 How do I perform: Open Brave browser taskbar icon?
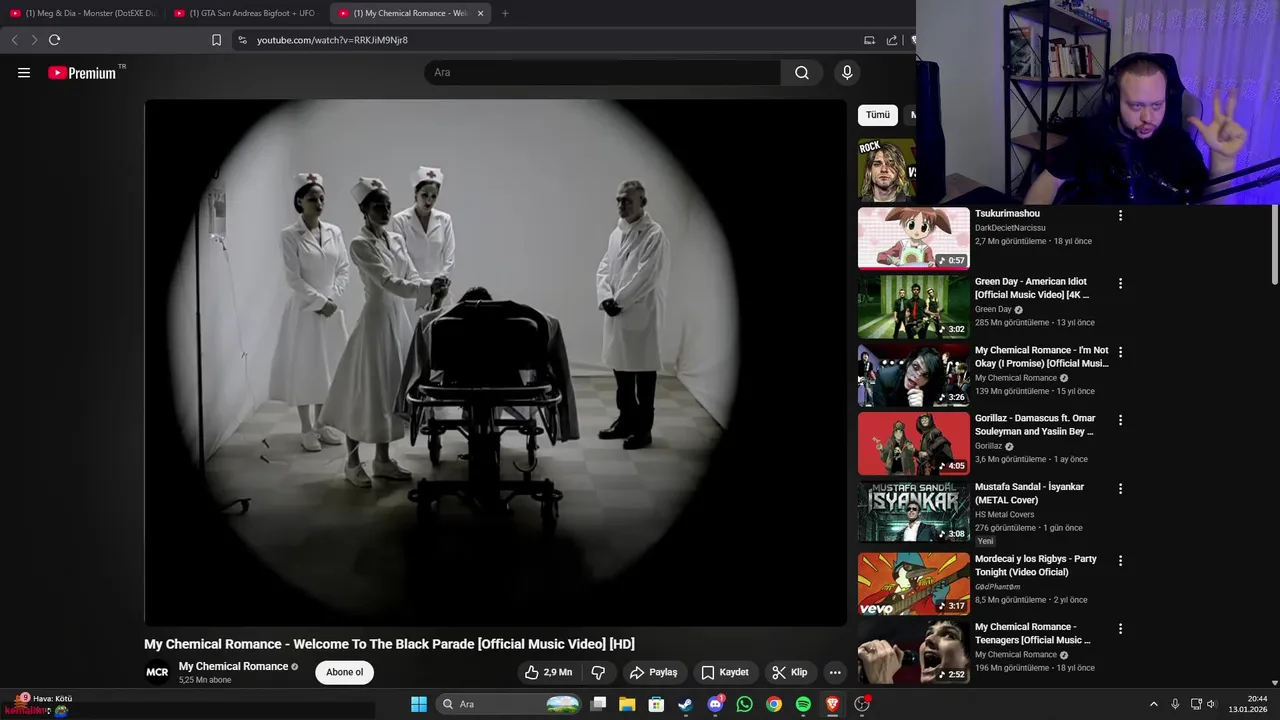pos(832,704)
